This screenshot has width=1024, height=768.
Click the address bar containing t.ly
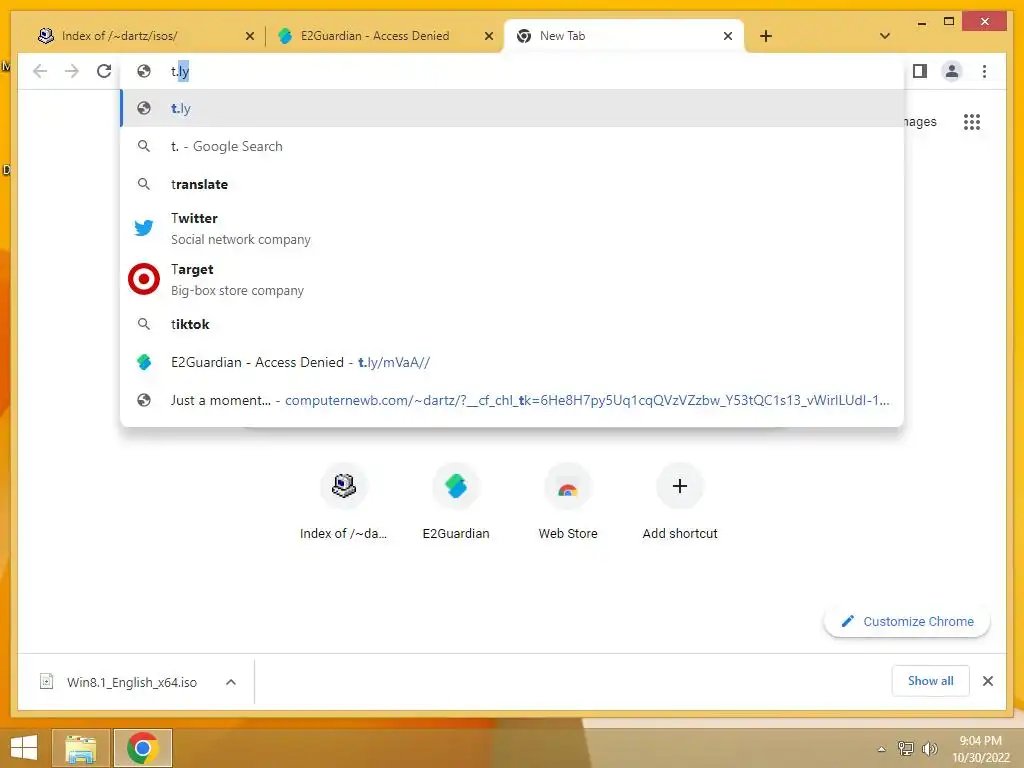pos(513,71)
